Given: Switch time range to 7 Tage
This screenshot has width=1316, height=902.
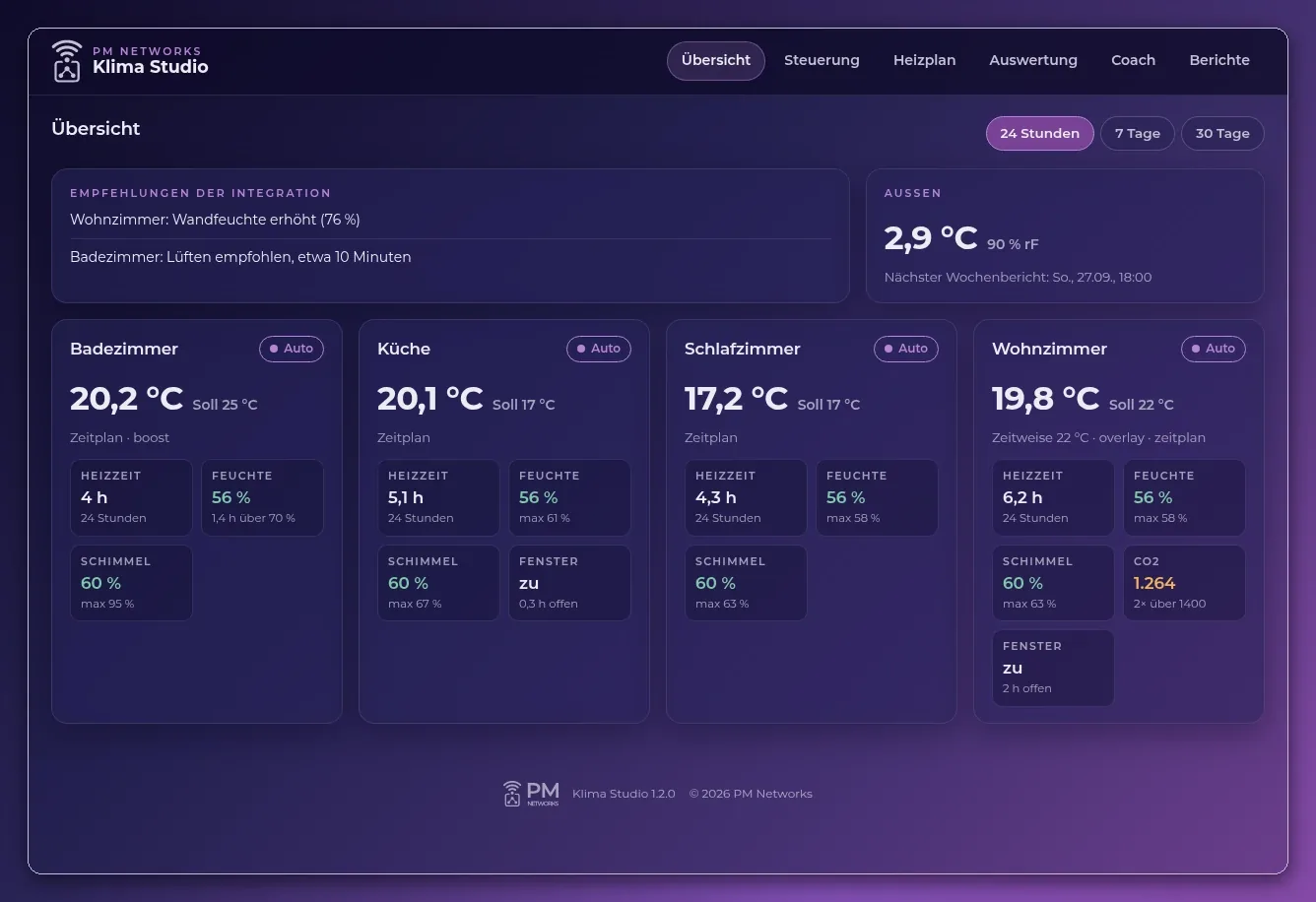Looking at the screenshot, I should [x=1138, y=134].
